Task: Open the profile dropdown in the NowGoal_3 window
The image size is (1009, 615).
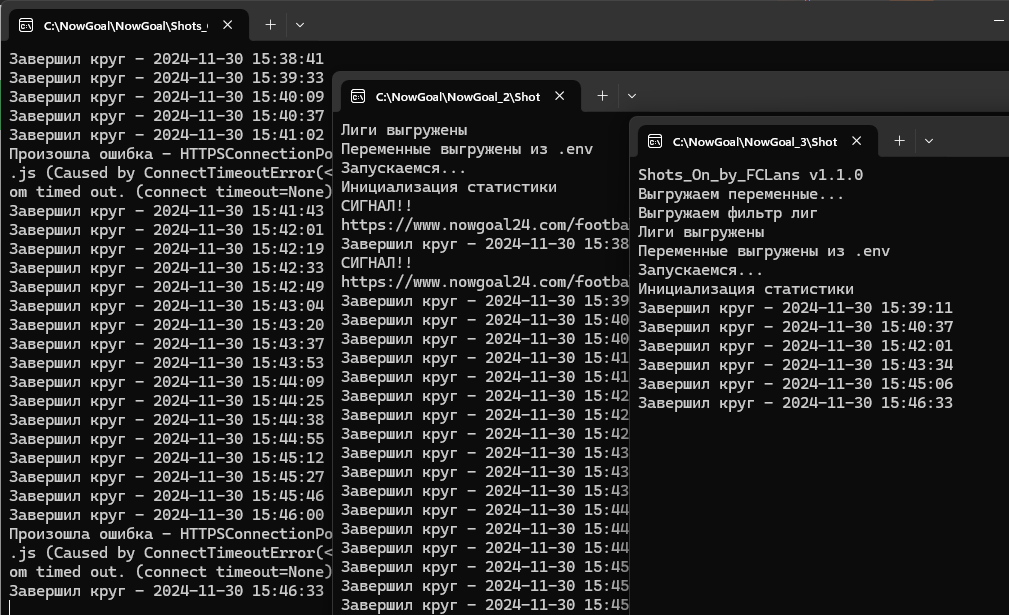Action: (x=929, y=141)
